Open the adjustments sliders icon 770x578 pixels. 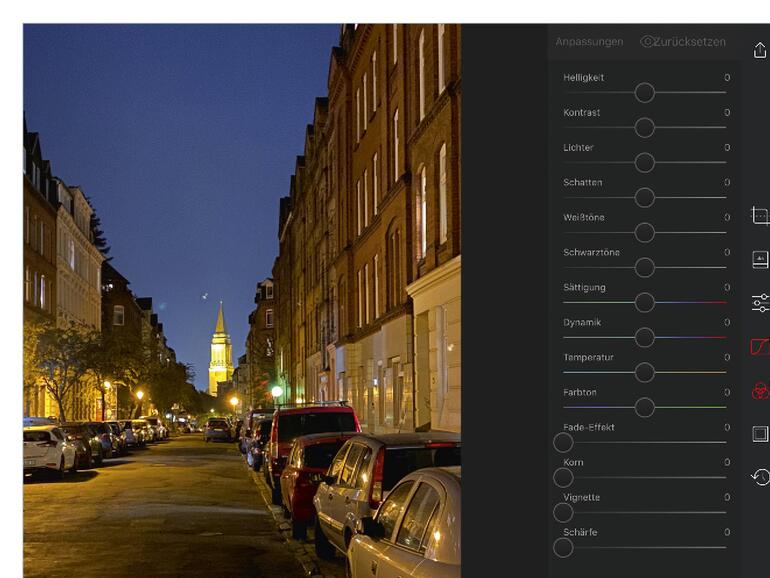760,303
